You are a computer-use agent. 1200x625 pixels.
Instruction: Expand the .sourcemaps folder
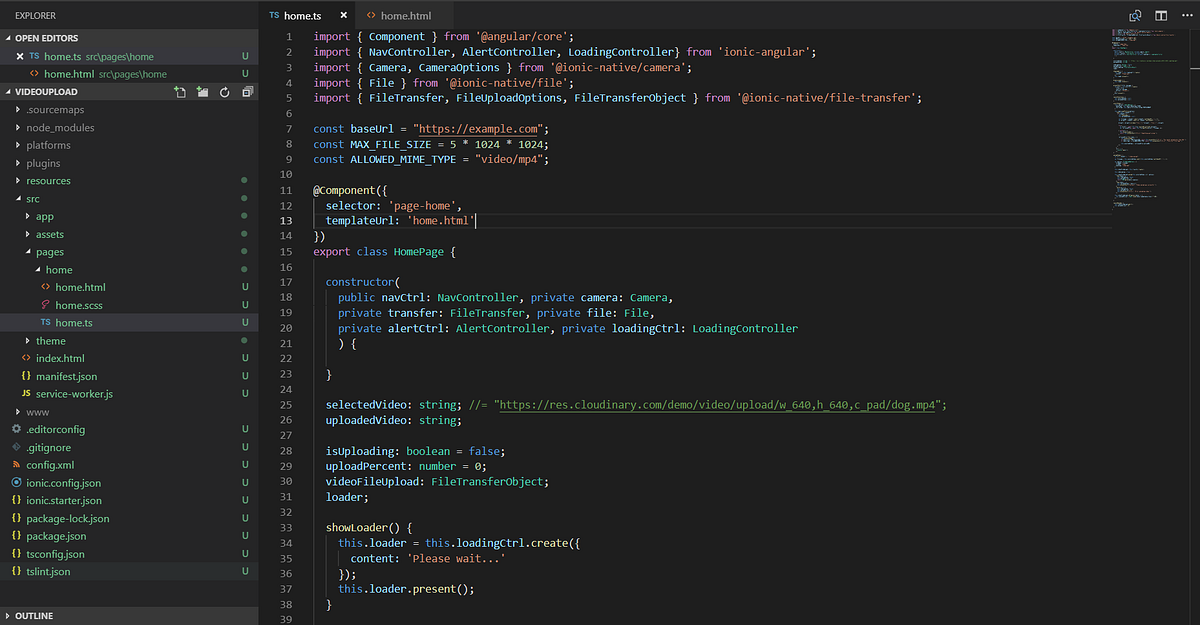click(129, 110)
